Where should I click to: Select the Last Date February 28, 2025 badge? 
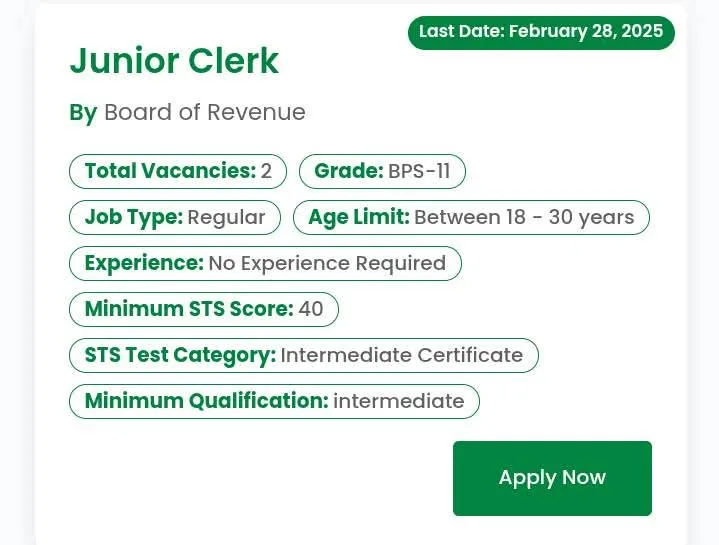click(x=541, y=32)
